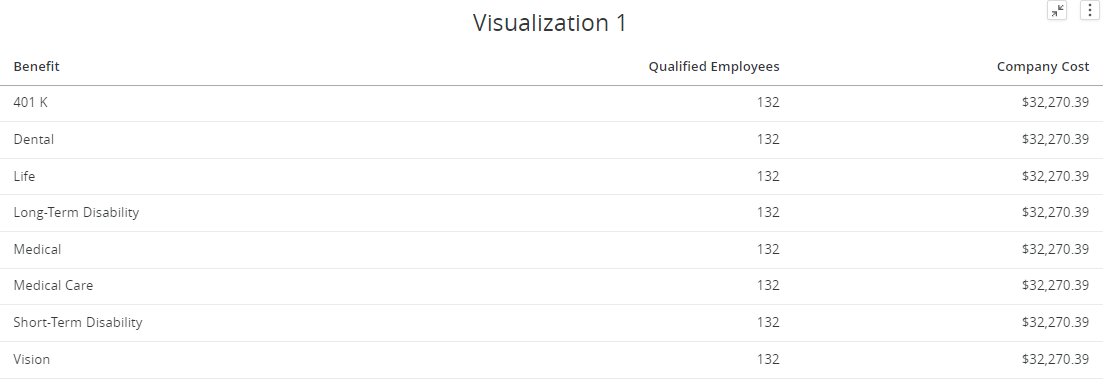Collapse the visualization with the minimize arrows icon
The width and height of the screenshot is (1103, 390).
[1057, 10]
